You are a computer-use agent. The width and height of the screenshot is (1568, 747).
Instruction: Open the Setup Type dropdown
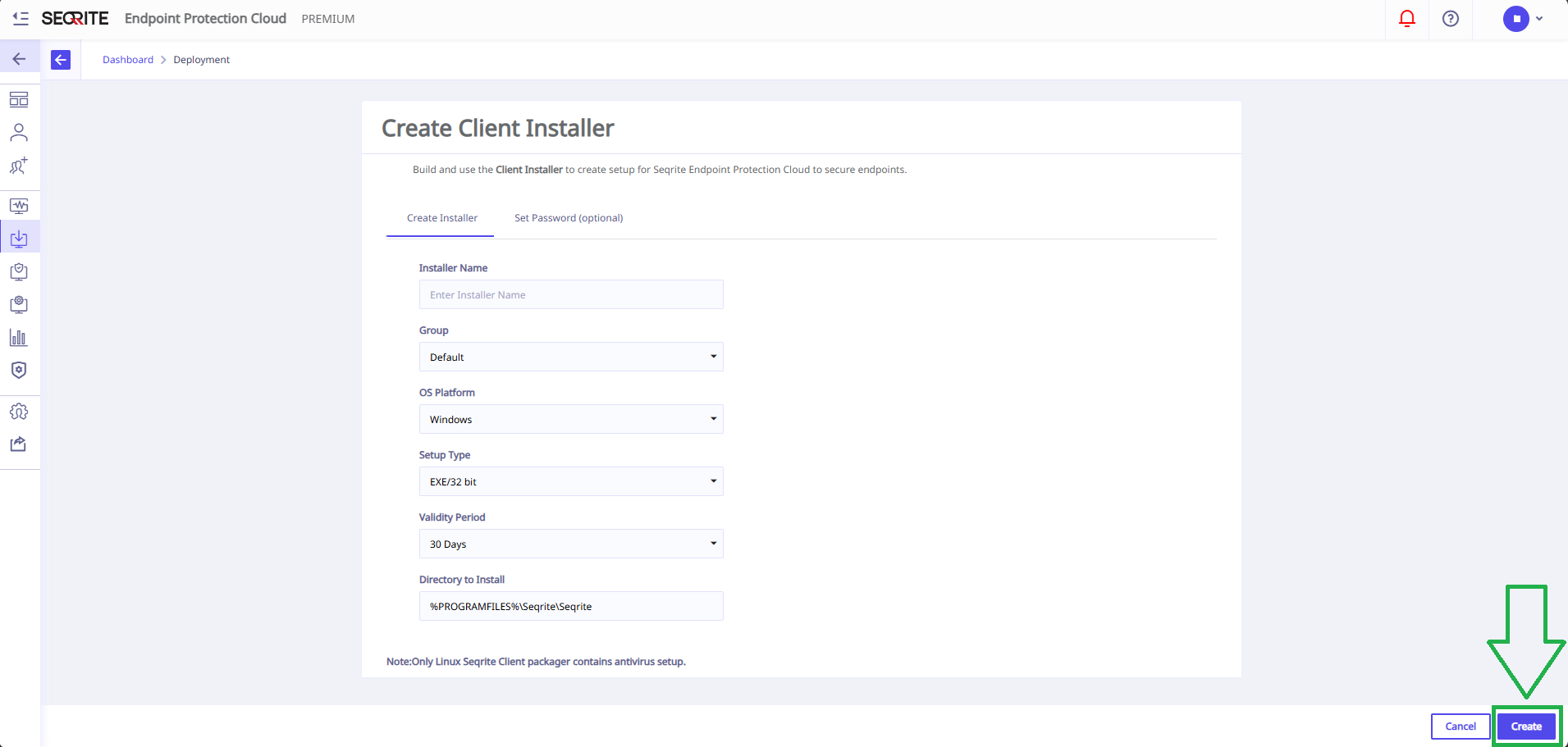(571, 481)
